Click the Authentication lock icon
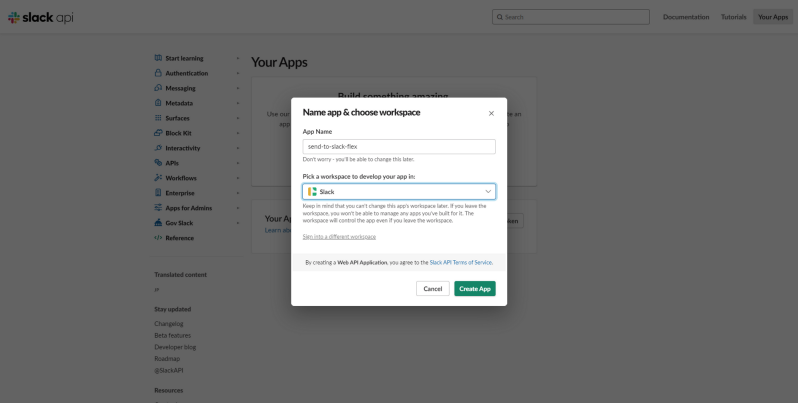The width and height of the screenshot is (798, 403). coord(158,73)
